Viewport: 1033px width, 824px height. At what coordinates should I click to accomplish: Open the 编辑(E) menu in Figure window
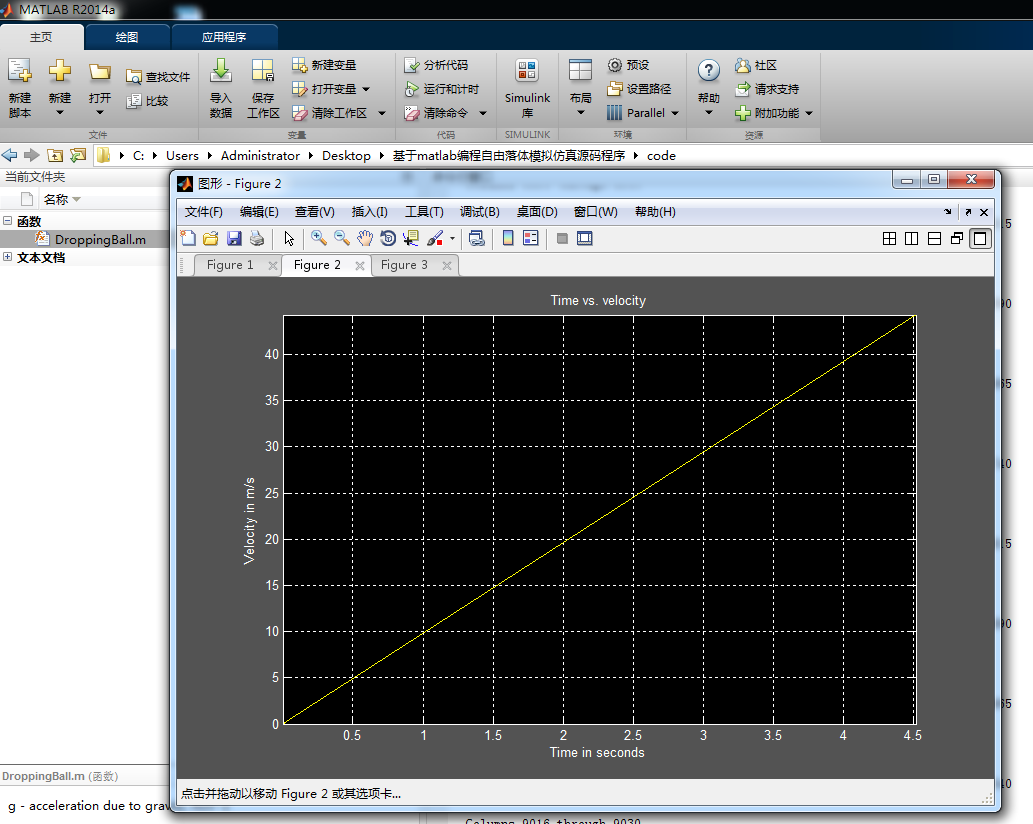tap(259, 212)
